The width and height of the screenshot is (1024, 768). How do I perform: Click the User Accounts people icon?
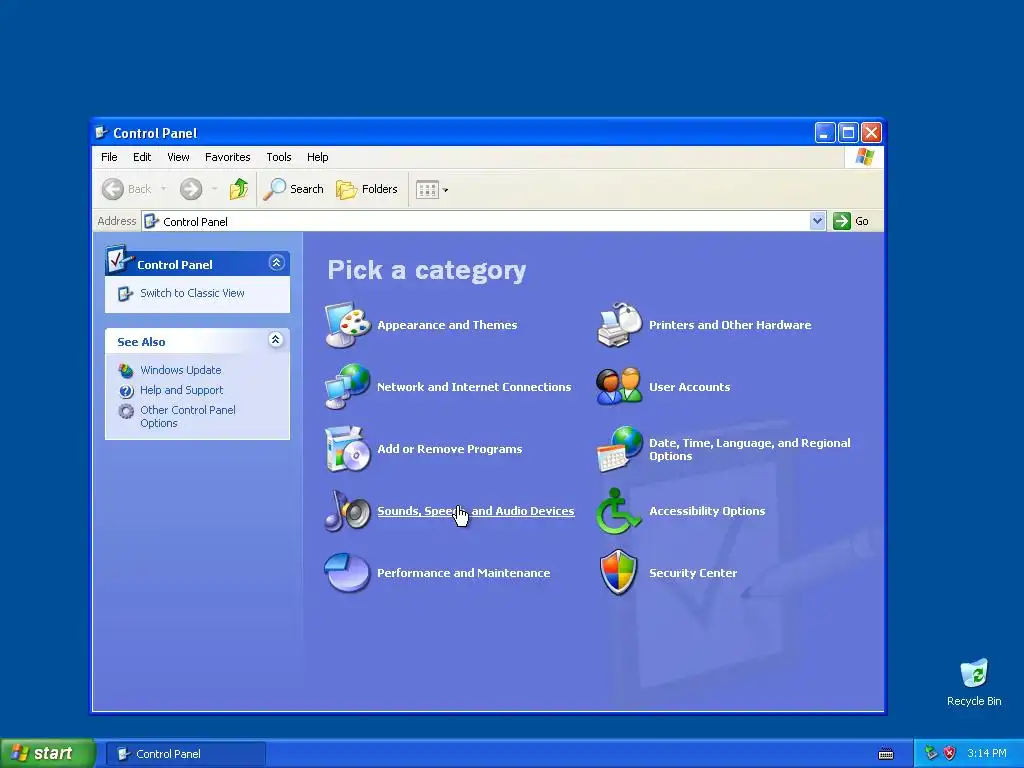[620, 387]
